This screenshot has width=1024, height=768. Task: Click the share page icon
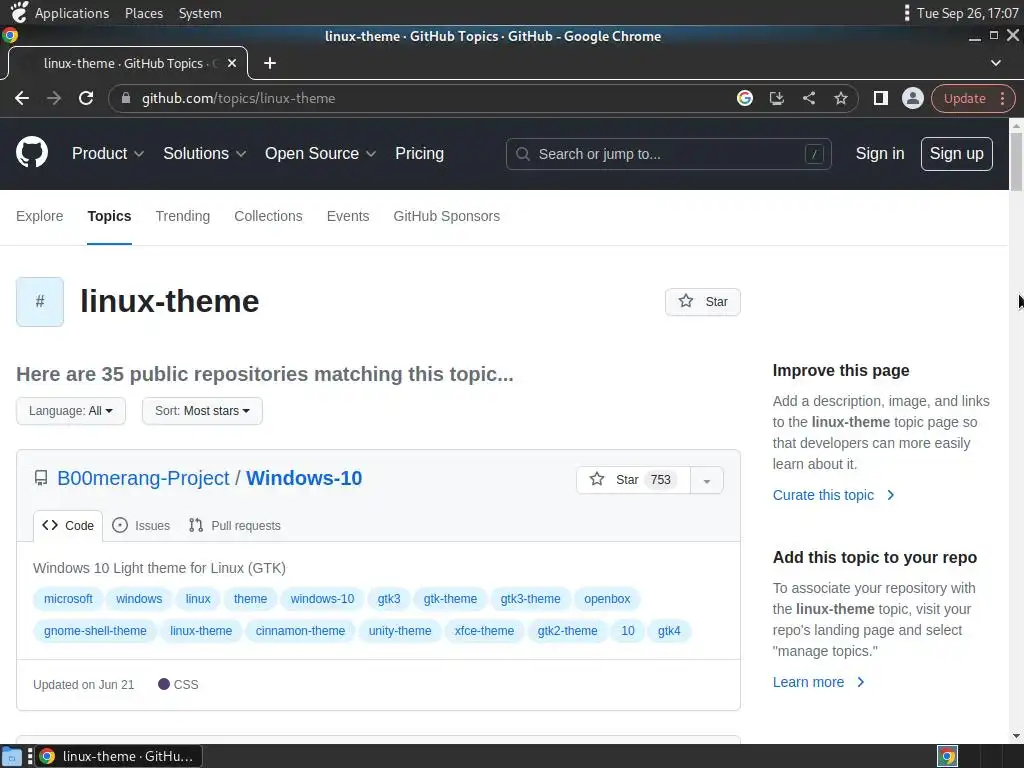click(808, 98)
